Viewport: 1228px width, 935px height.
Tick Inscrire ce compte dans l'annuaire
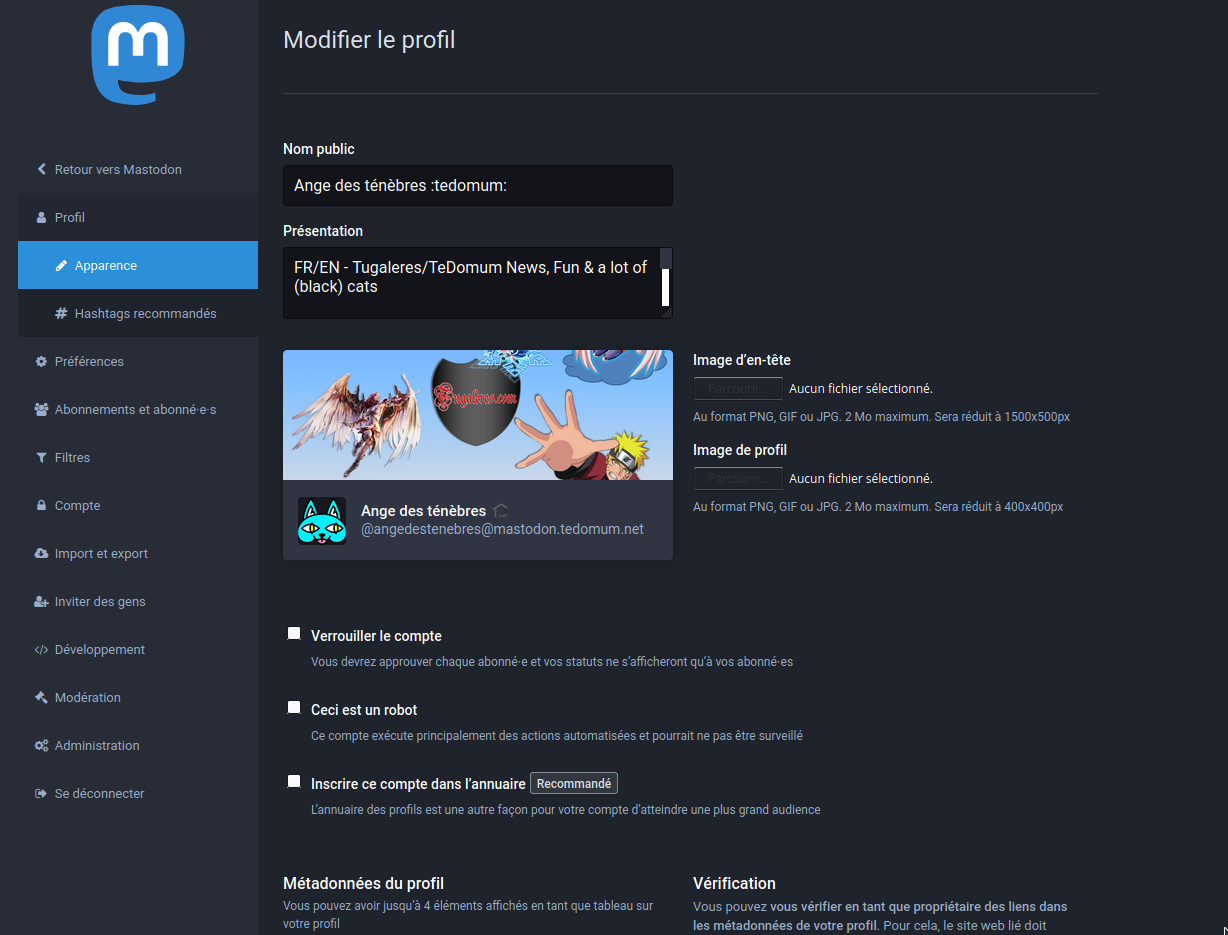(294, 781)
